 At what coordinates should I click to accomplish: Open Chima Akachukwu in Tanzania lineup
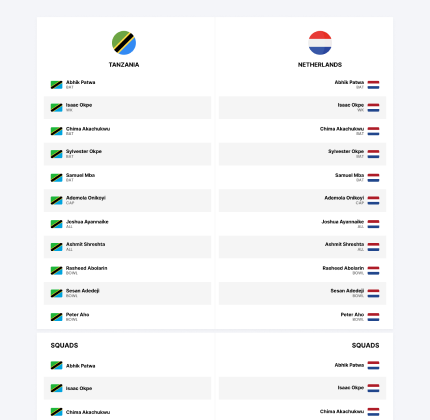click(x=88, y=129)
